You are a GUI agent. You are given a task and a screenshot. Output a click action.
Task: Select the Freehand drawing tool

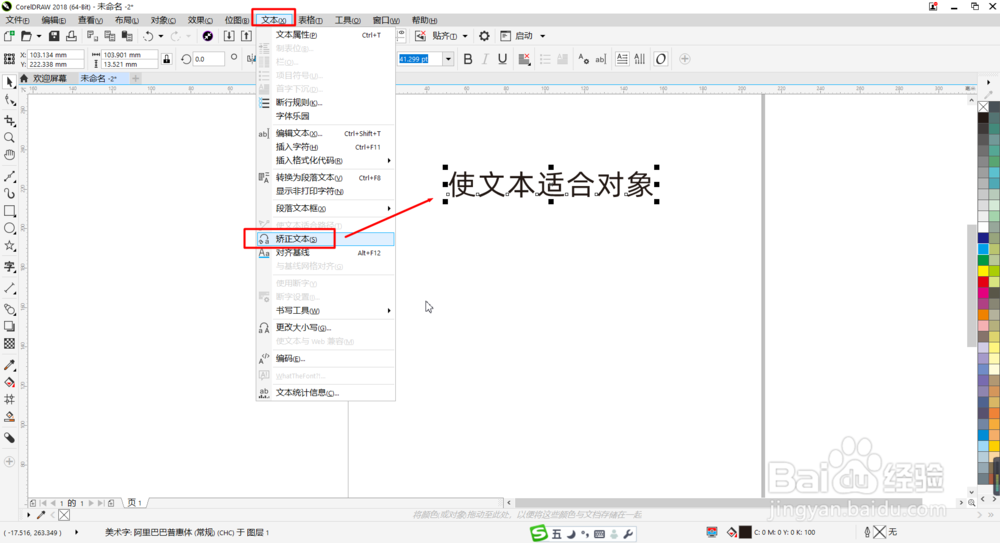point(10,176)
